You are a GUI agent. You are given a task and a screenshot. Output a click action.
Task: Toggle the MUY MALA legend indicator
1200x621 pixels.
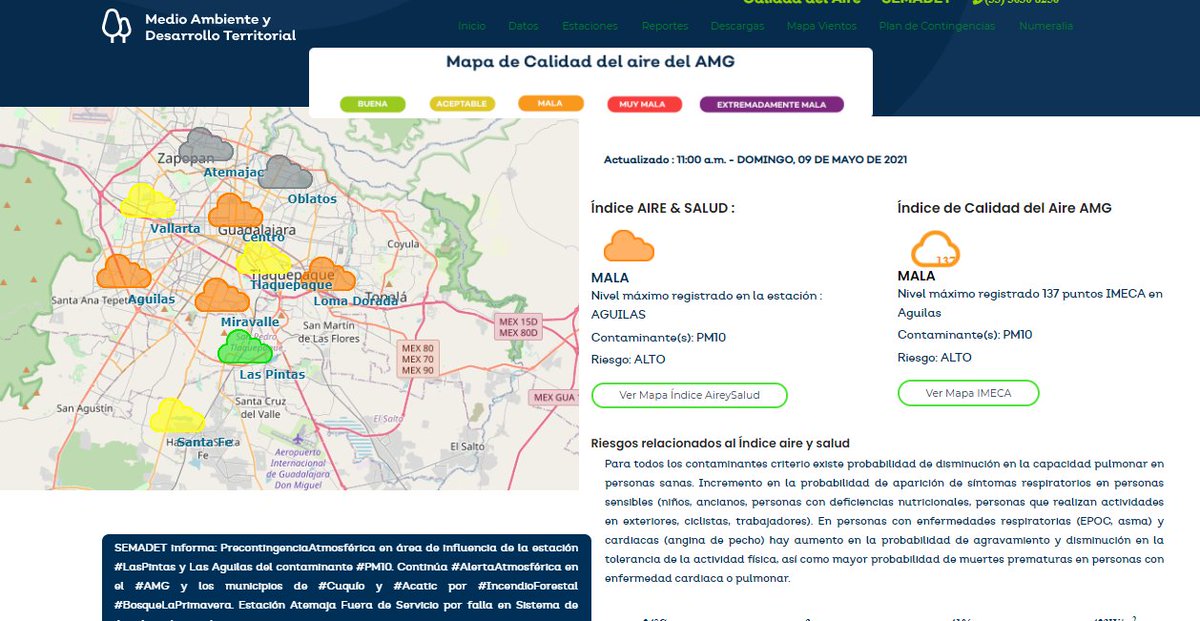click(644, 103)
